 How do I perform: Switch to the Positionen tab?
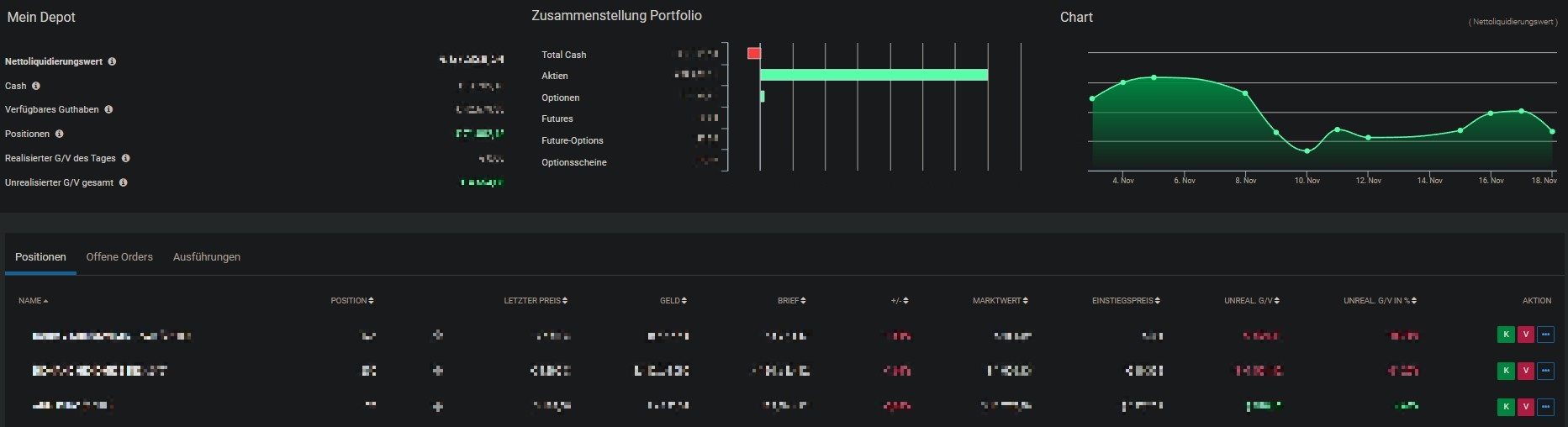point(40,257)
